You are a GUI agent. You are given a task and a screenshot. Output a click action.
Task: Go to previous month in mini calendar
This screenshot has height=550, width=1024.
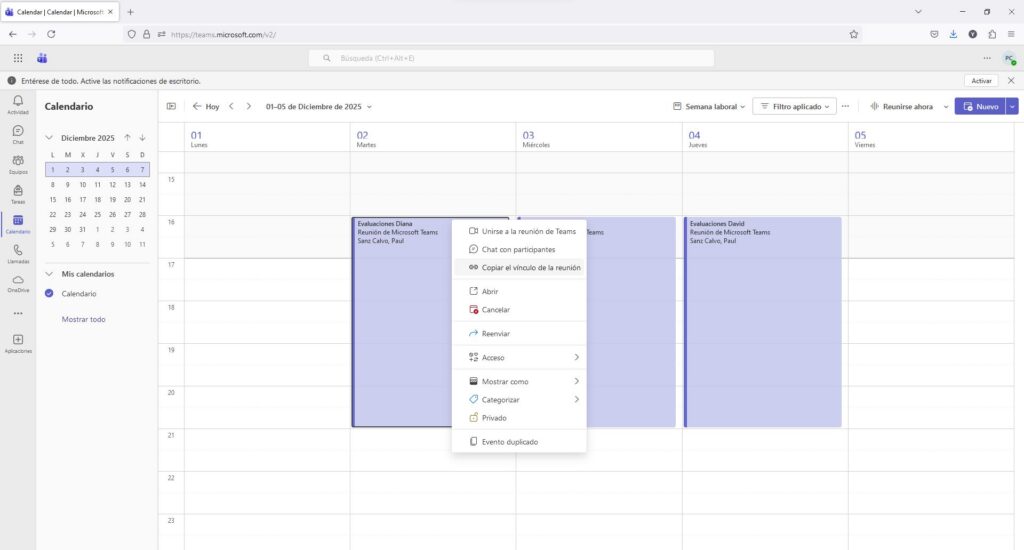(127, 138)
